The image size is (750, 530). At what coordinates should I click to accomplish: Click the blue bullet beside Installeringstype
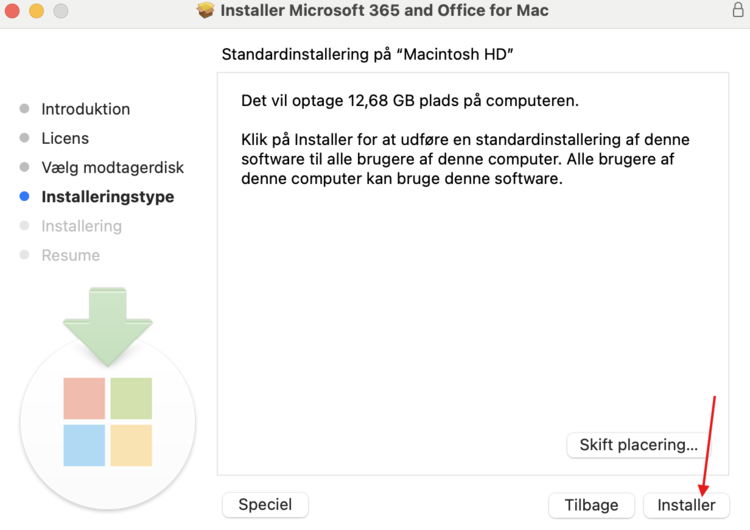(24, 197)
